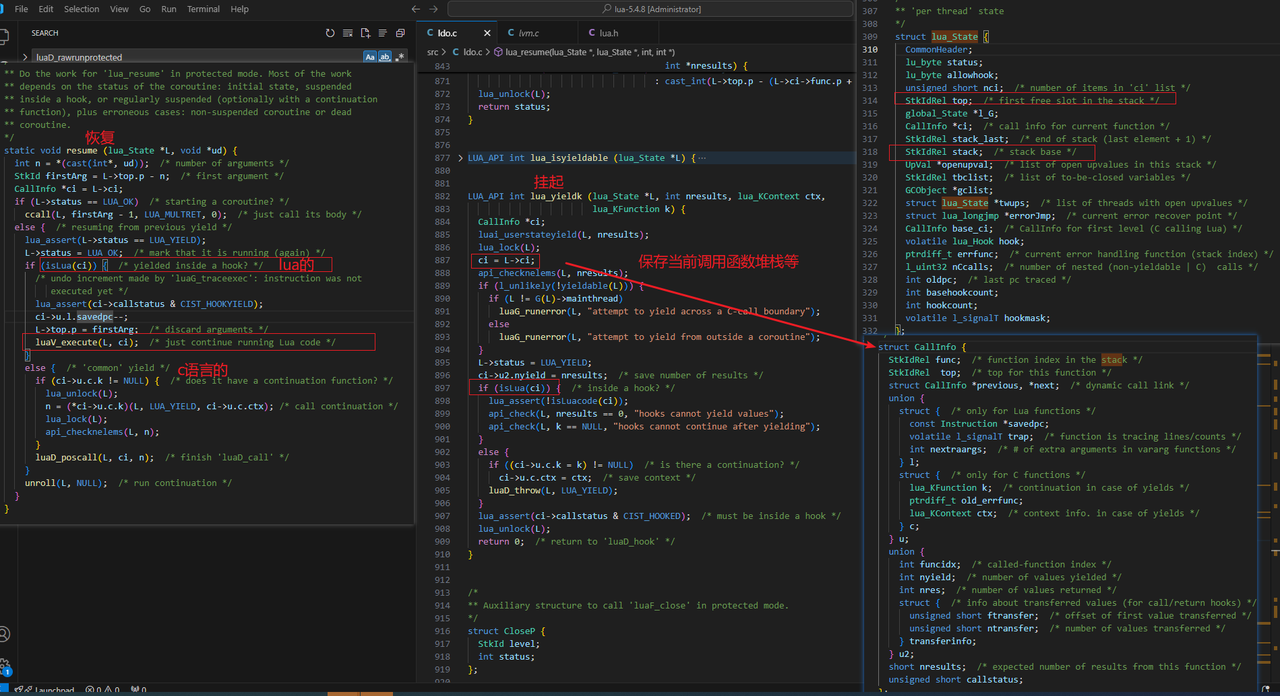Open a new search editor
The width and height of the screenshot is (1280, 696).
click(365, 33)
